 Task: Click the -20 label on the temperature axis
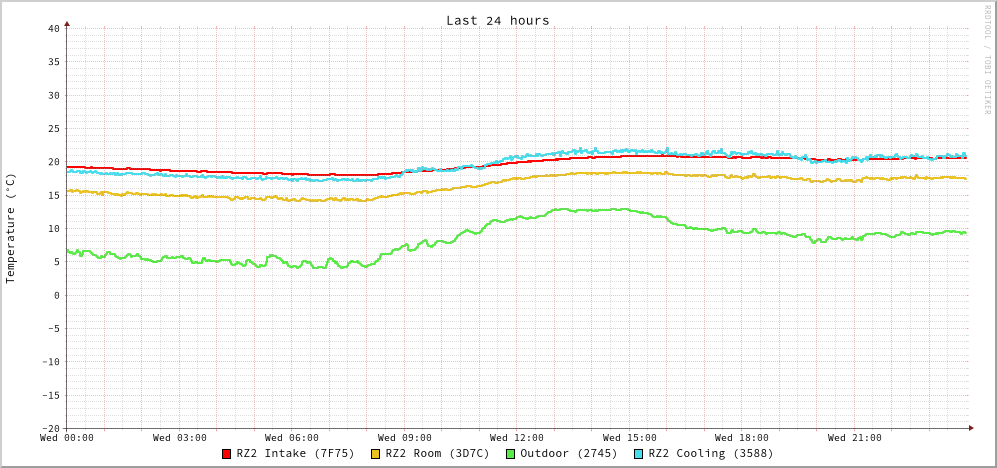click(x=51, y=428)
